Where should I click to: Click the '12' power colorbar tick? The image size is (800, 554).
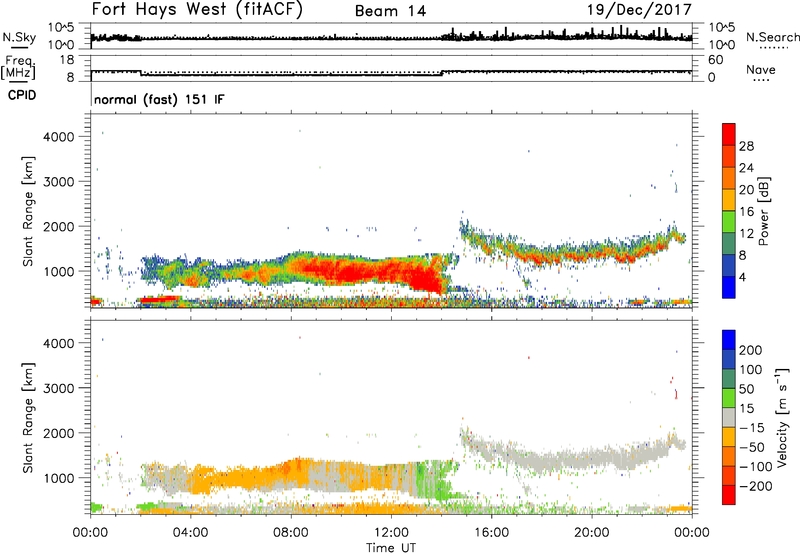(746, 233)
